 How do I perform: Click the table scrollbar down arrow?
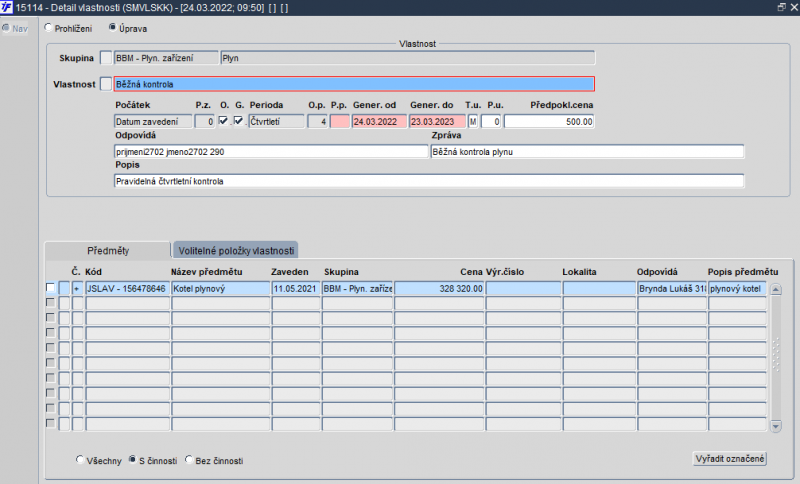pyautogui.click(x=776, y=426)
